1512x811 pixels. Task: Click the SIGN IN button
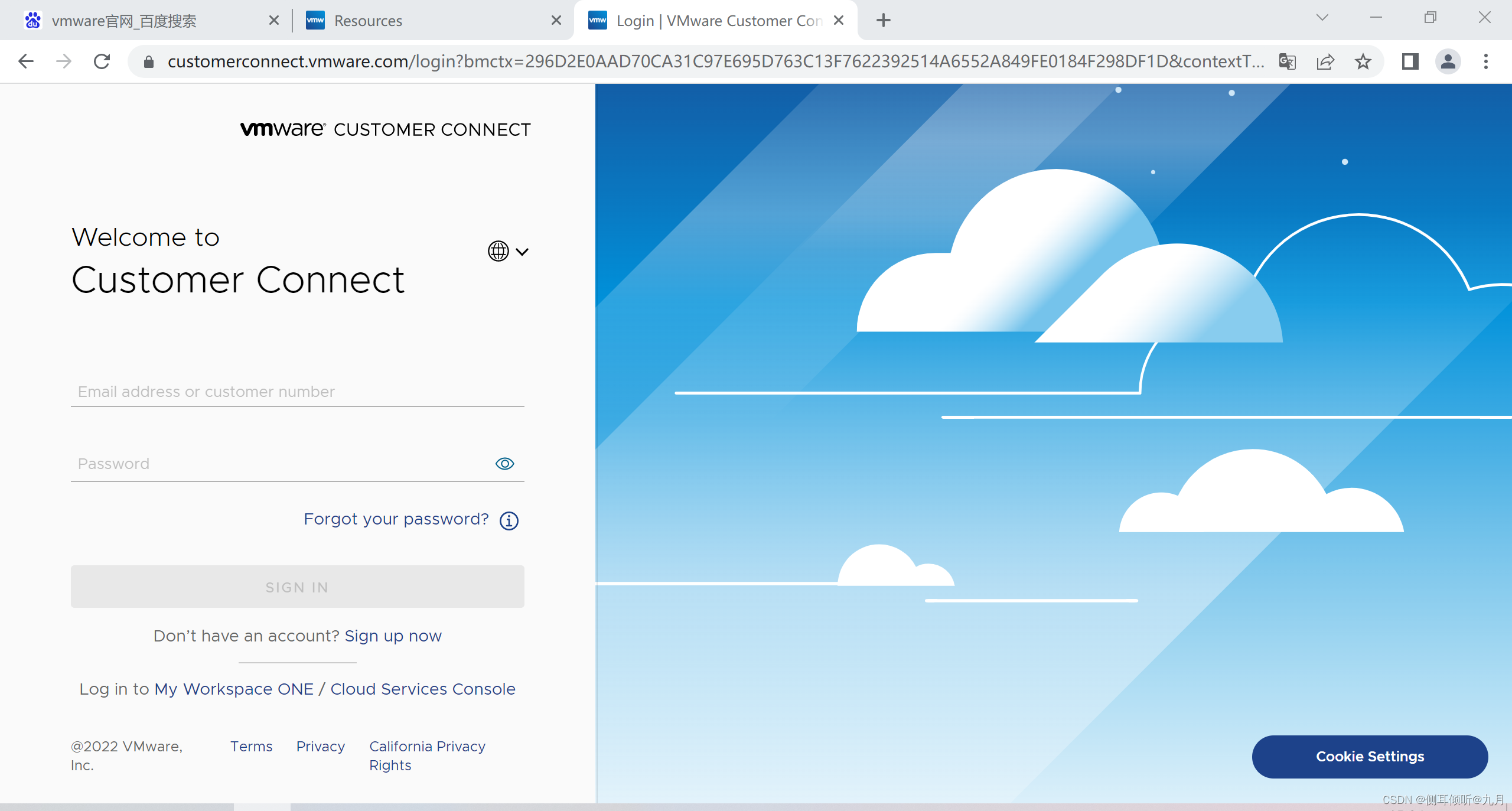[297, 587]
